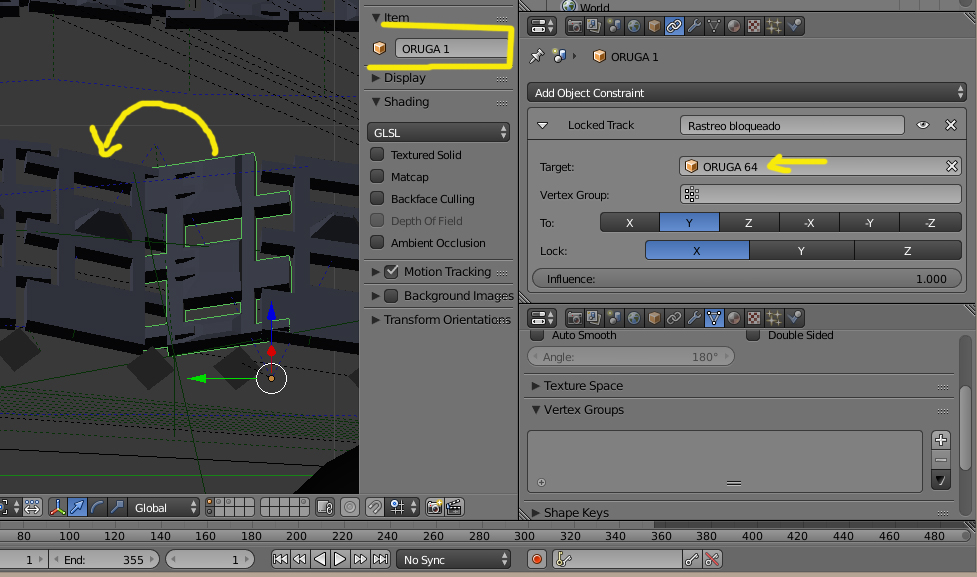Toggle automatic keyframe record button

pos(536,560)
